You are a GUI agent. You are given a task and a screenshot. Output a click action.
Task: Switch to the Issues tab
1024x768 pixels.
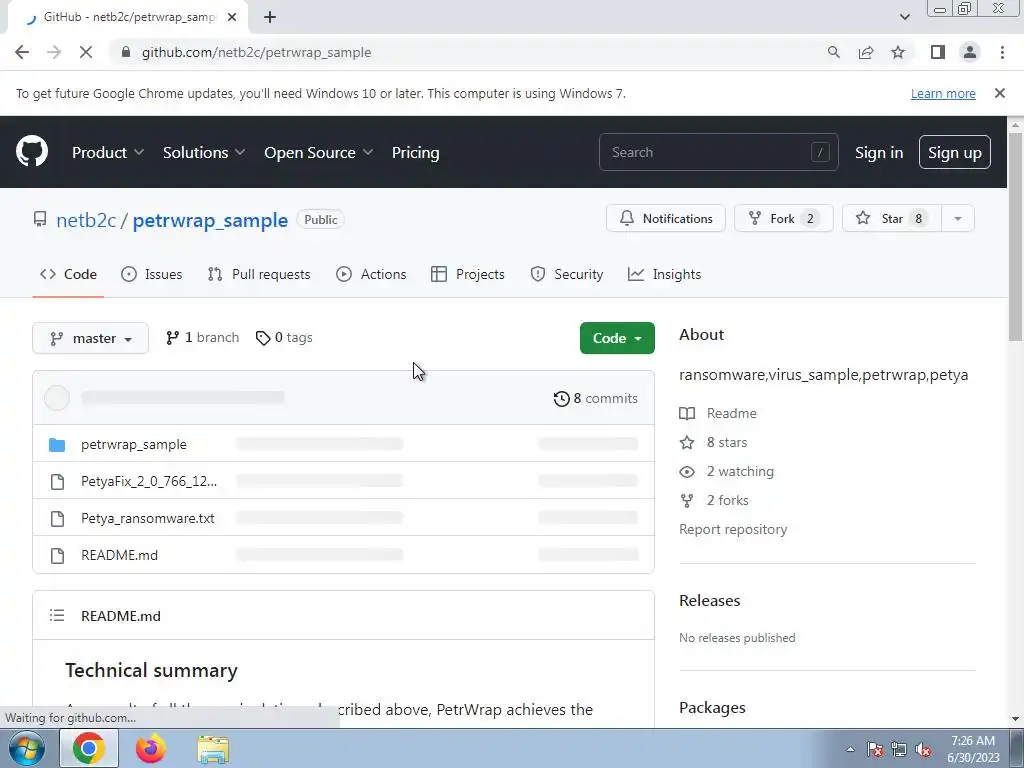[152, 274]
